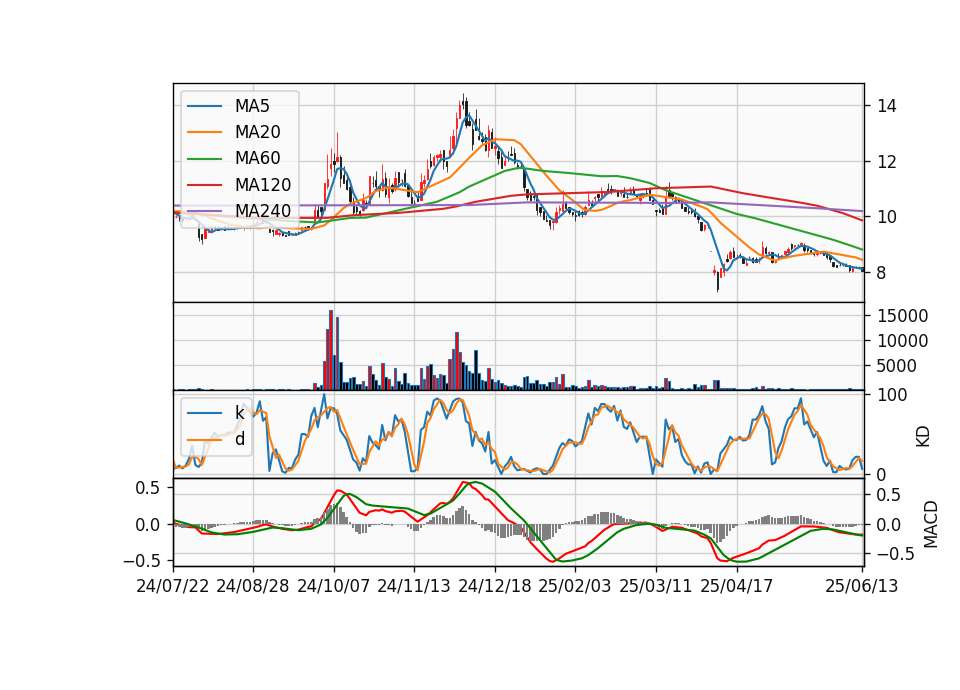The height and width of the screenshot is (690, 960).
Task: Click the 25/04/17 date label
Action: pos(737,586)
